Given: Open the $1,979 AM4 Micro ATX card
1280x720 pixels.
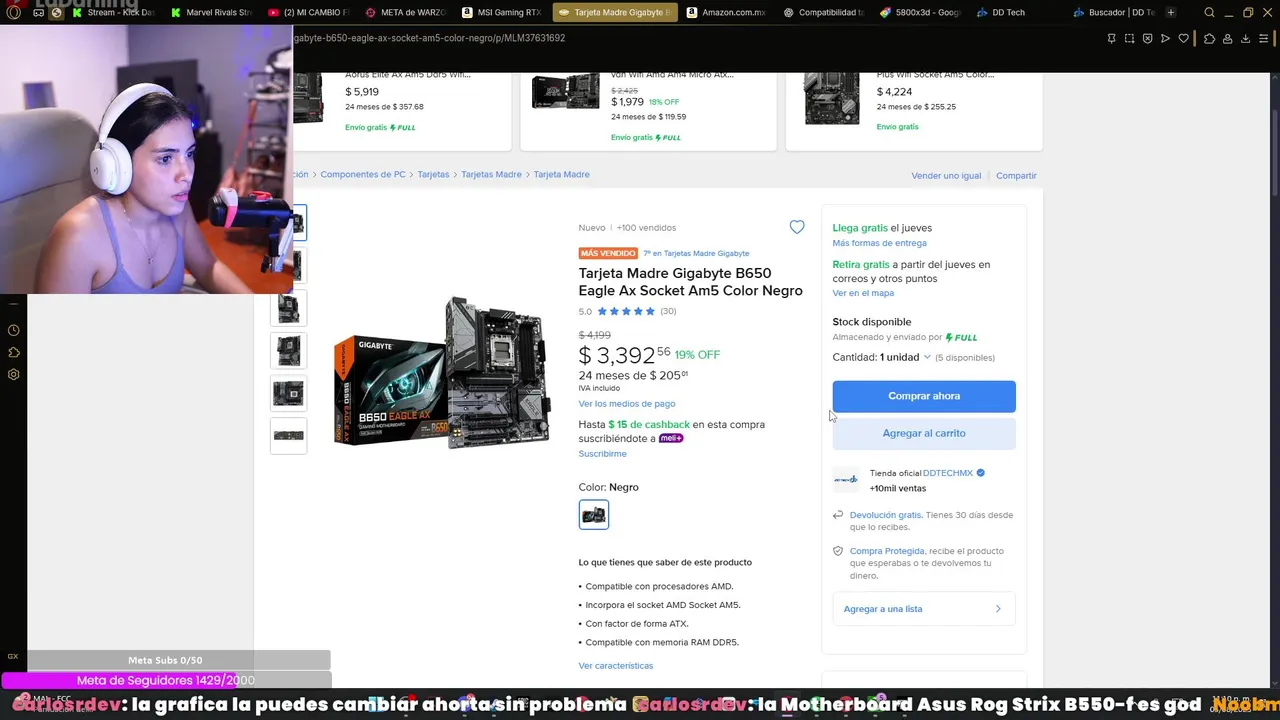Looking at the screenshot, I should pos(648,110).
